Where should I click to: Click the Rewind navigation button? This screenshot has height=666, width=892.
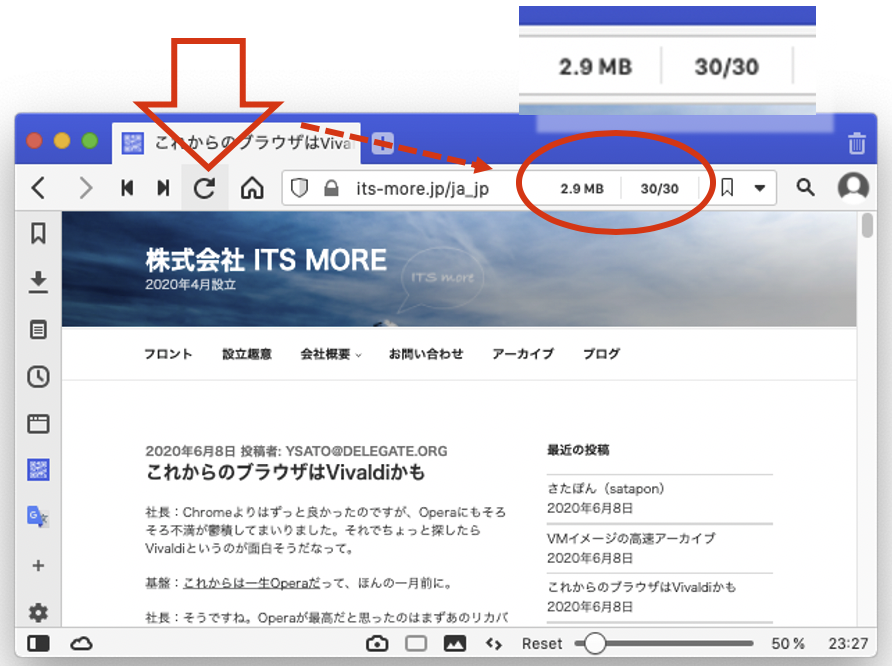pyautogui.click(x=128, y=188)
